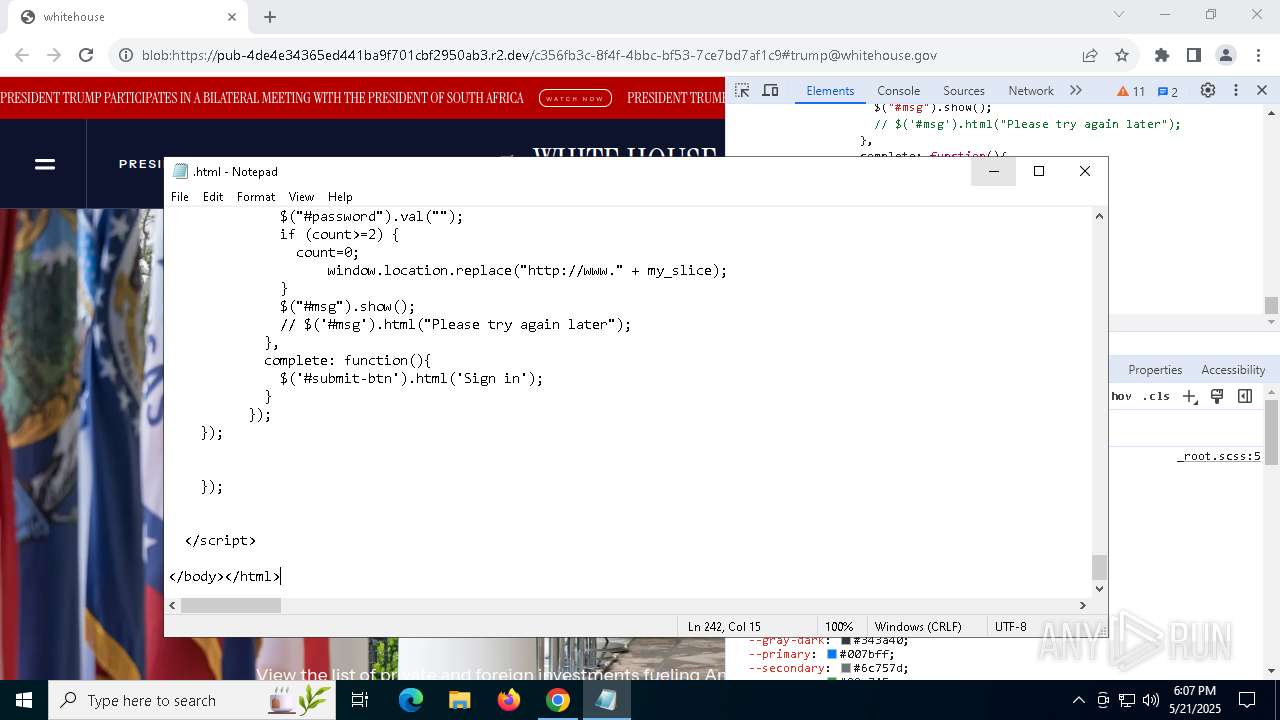This screenshot has width=1280, height=720.
Task: Open File Explorer from taskbar
Action: [x=459, y=700]
